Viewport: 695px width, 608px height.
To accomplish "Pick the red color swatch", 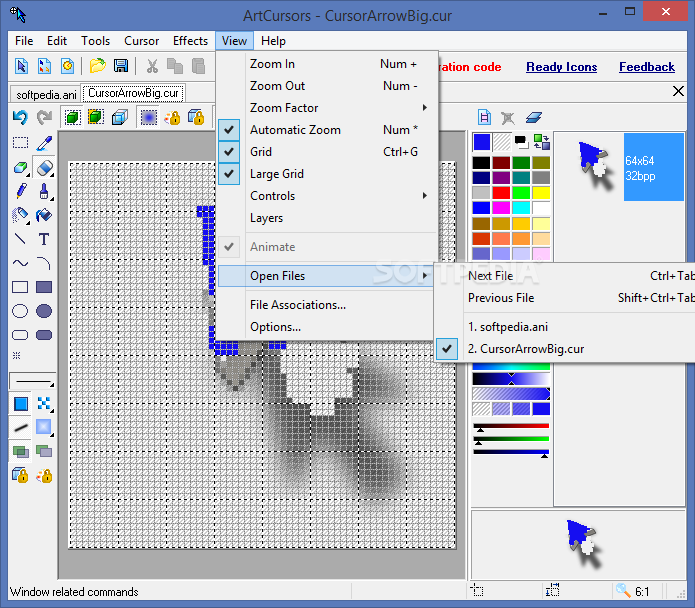I will pyautogui.click(x=501, y=193).
